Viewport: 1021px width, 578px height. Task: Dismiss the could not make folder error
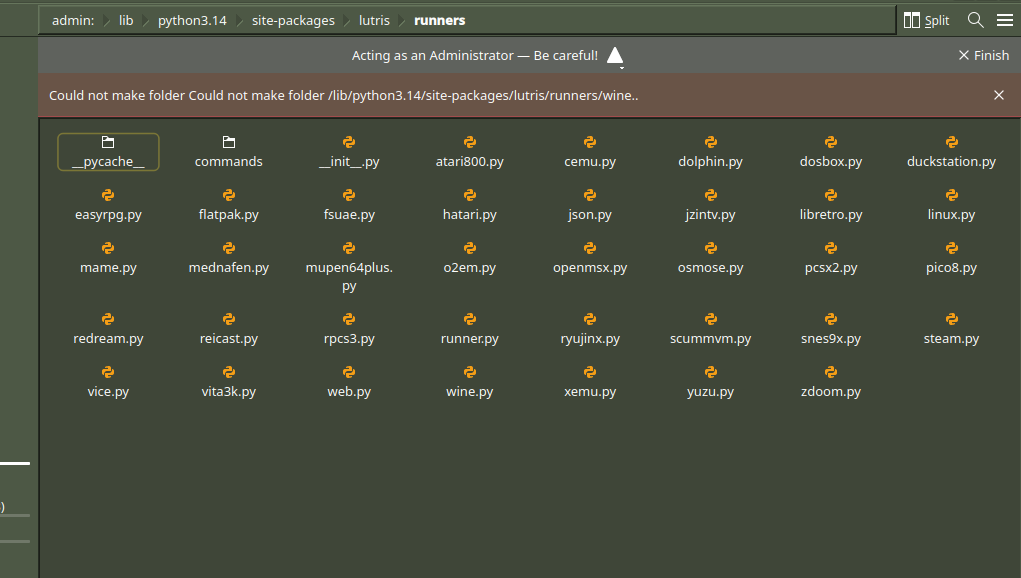(x=999, y=95)
